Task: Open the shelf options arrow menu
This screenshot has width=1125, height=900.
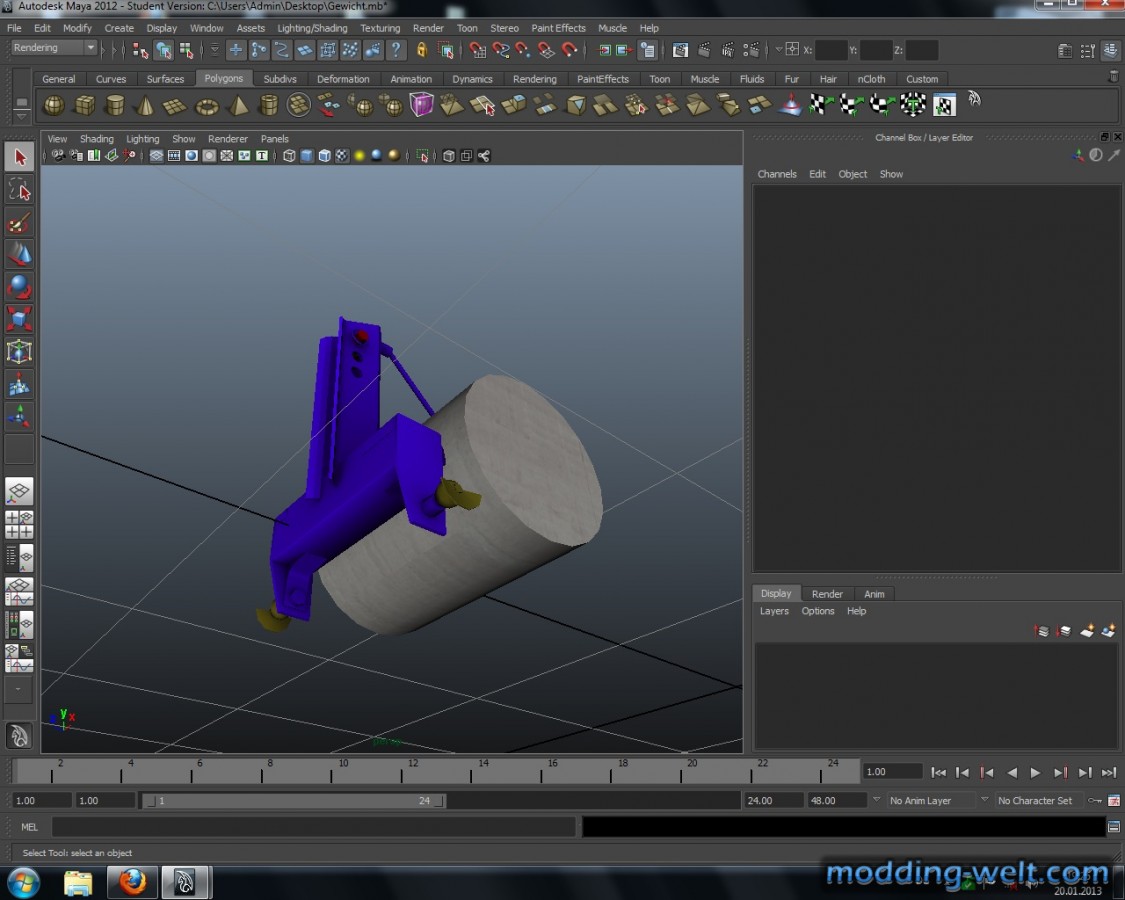Action: (22, 116)
